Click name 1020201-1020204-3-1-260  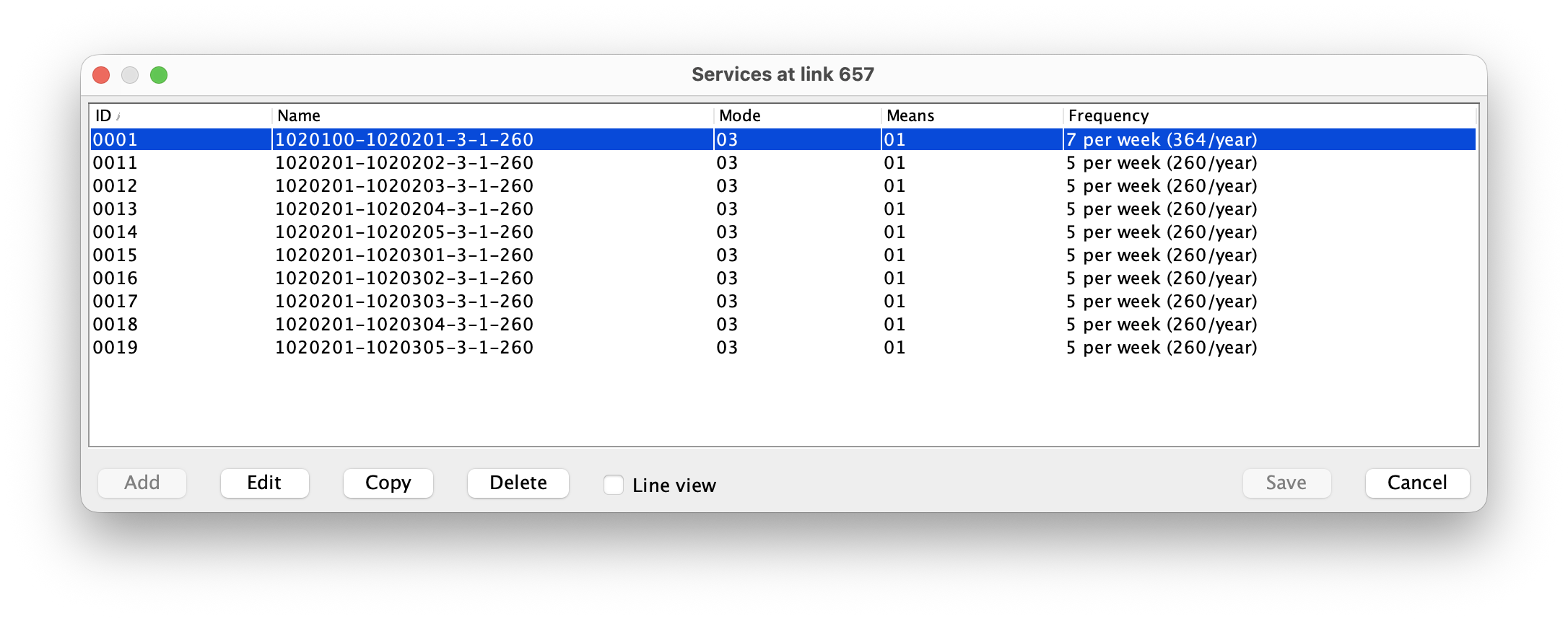click(x=404, y=208)
